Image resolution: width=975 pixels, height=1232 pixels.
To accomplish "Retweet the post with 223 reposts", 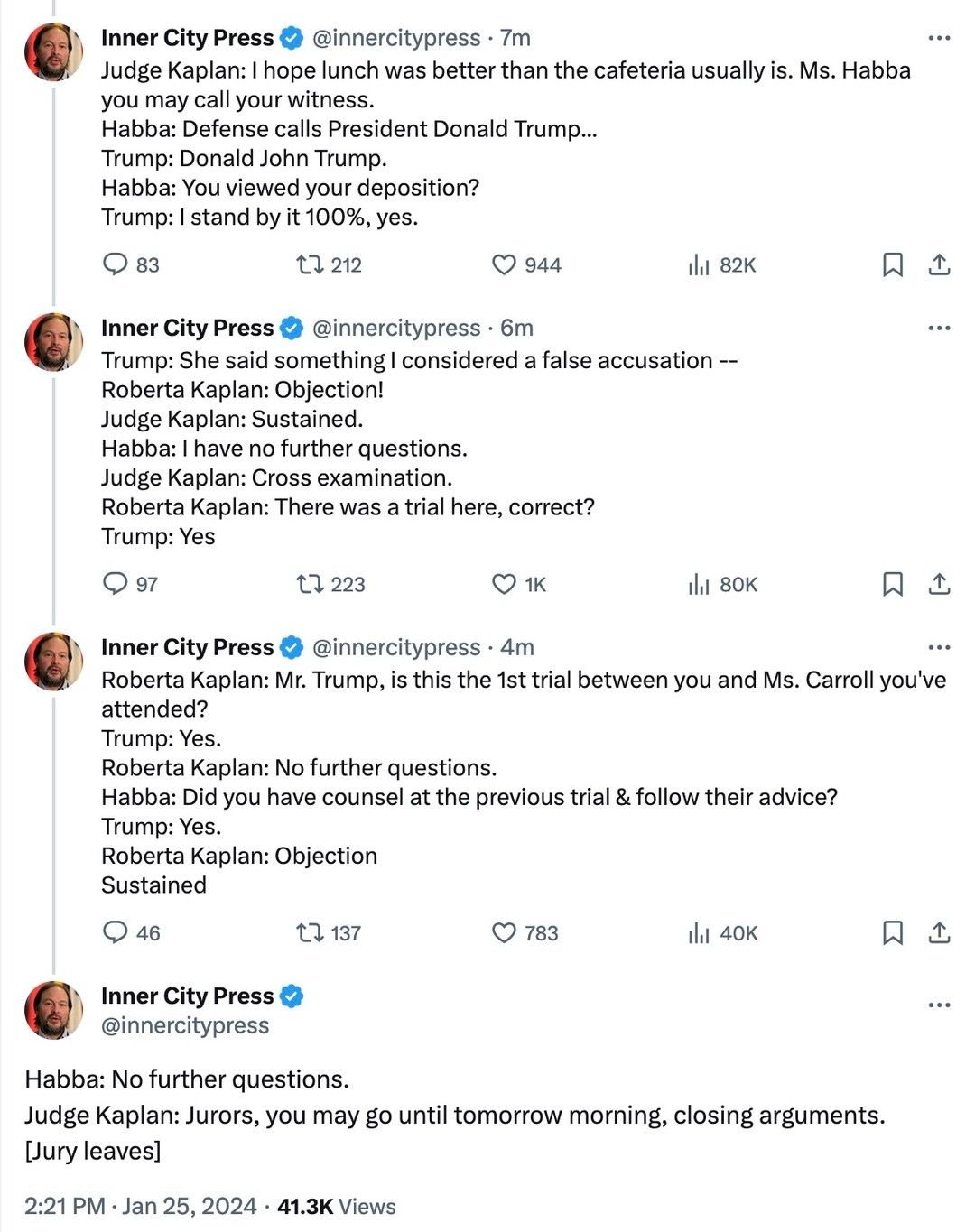I will point(311,584).
